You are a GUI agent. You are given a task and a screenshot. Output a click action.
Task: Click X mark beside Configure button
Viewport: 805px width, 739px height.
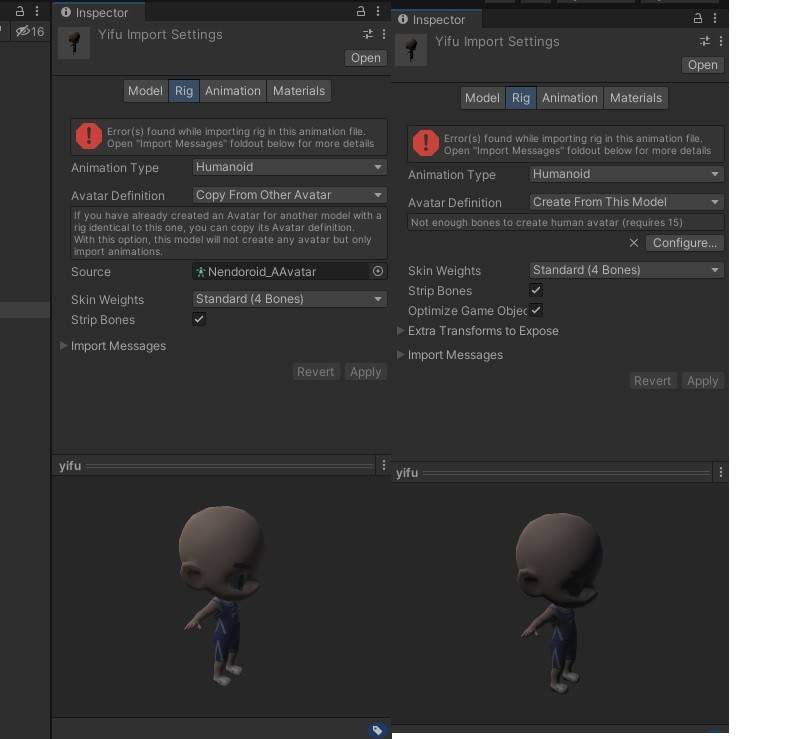[634, 243]
